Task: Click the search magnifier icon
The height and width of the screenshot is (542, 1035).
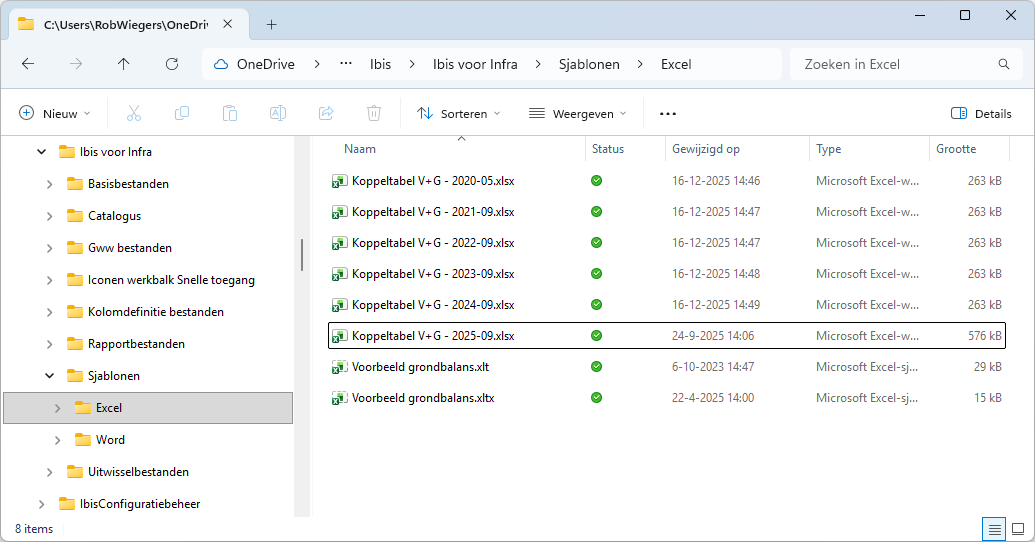Action: (1004, 64)
